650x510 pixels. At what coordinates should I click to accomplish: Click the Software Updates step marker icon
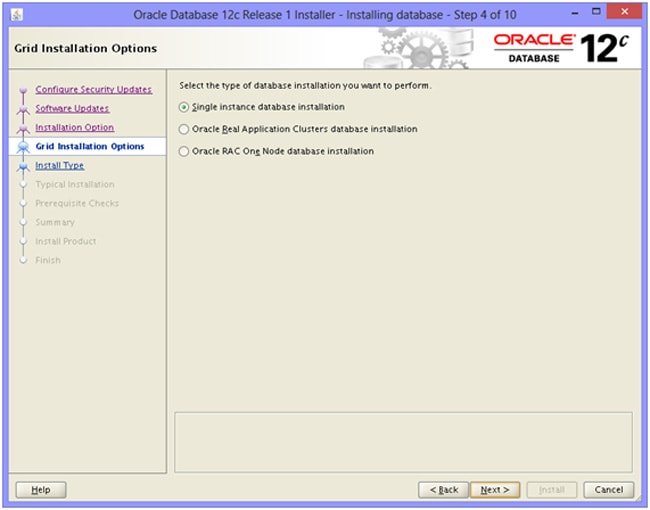23,109
